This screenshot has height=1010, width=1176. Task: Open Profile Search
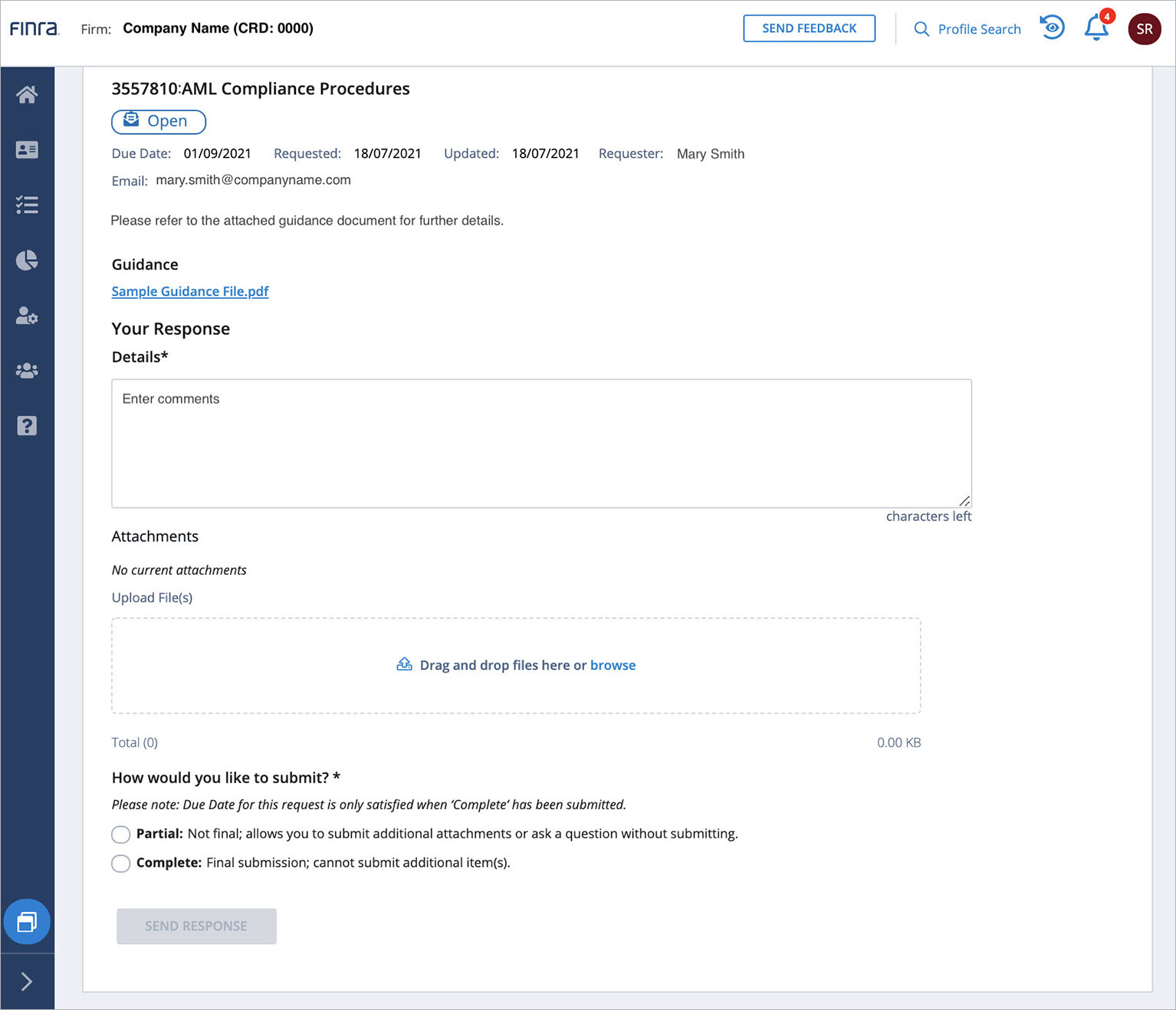coord(967,29)
